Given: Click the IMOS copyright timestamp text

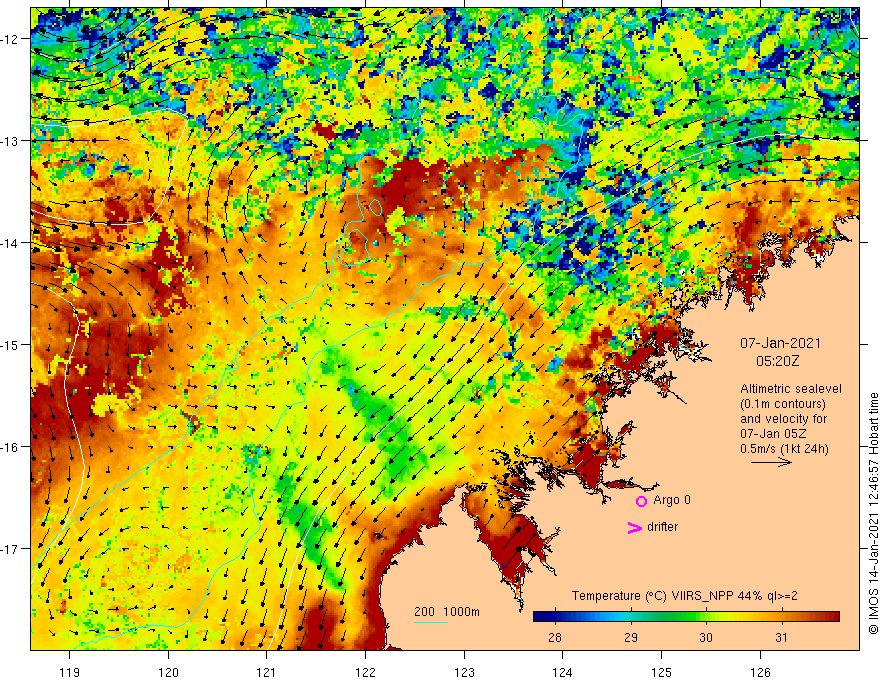Looking at the screenshot, I should coord(873,514).
